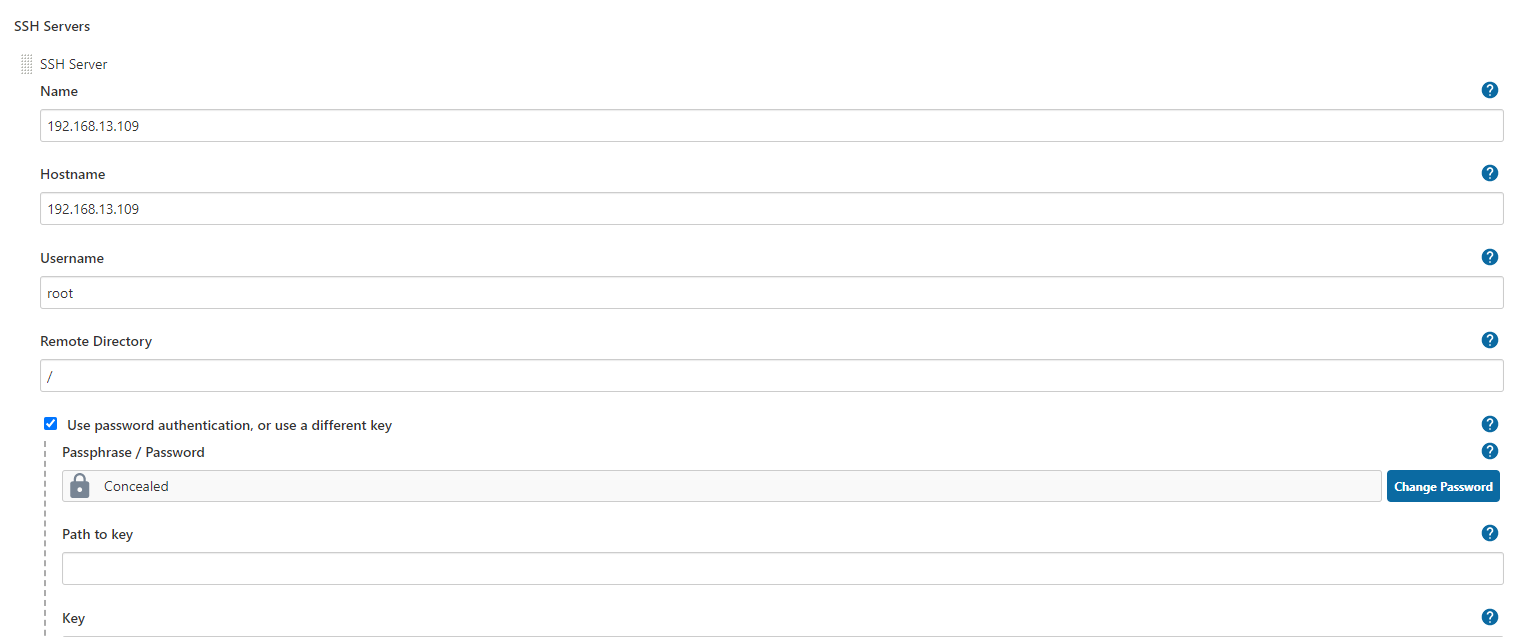The height and width of the screenshot is (637, 1526).
Task: Click the Change Password button
Action: coord(1442,486)
